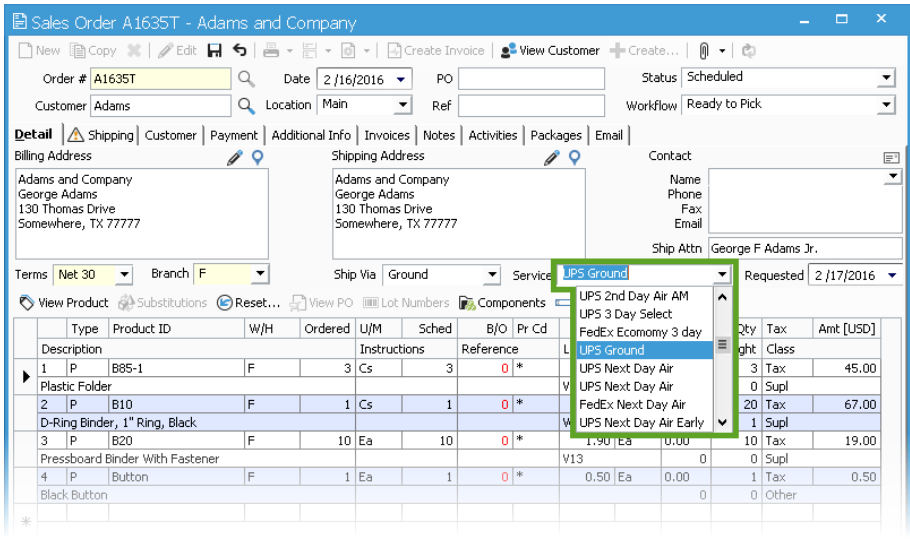Click the printer icon in toolbar
The width and height of the screenshot is (910, 544).
pos(271,51)
